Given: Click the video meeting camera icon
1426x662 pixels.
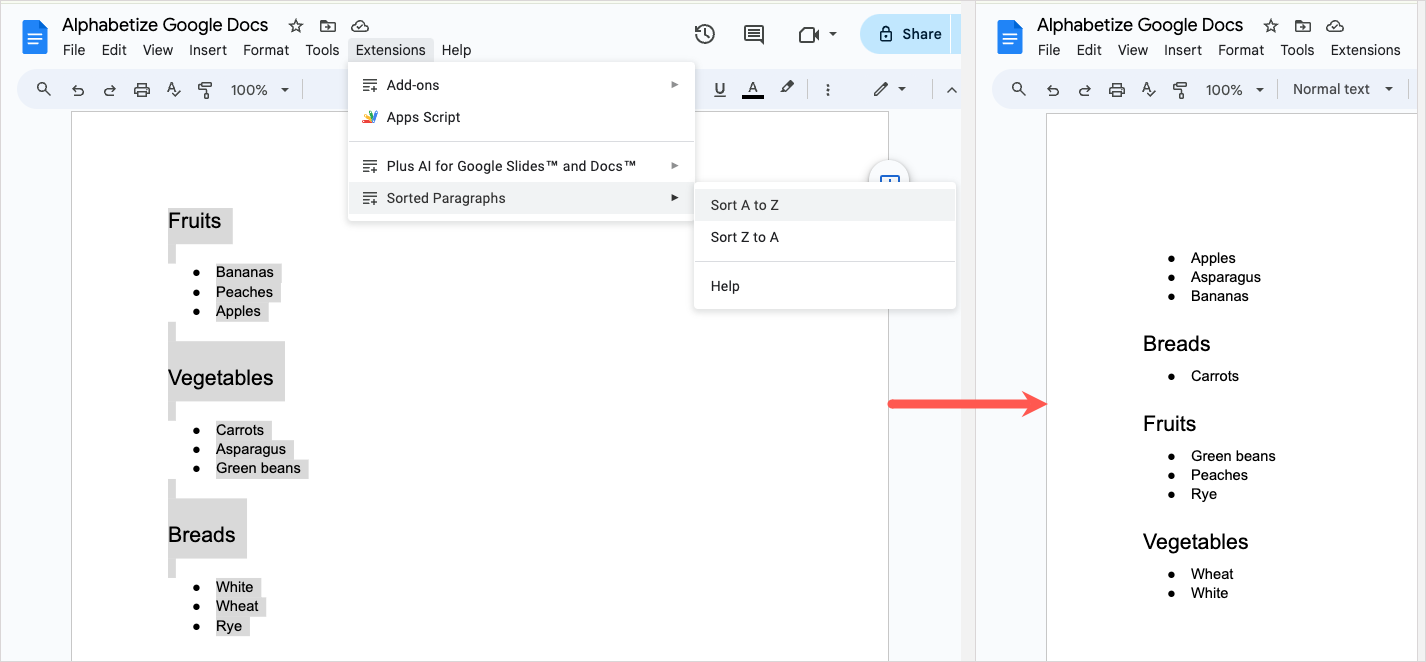Looking at the screenshot, I should pyautogui.click(x=809, y=35).
